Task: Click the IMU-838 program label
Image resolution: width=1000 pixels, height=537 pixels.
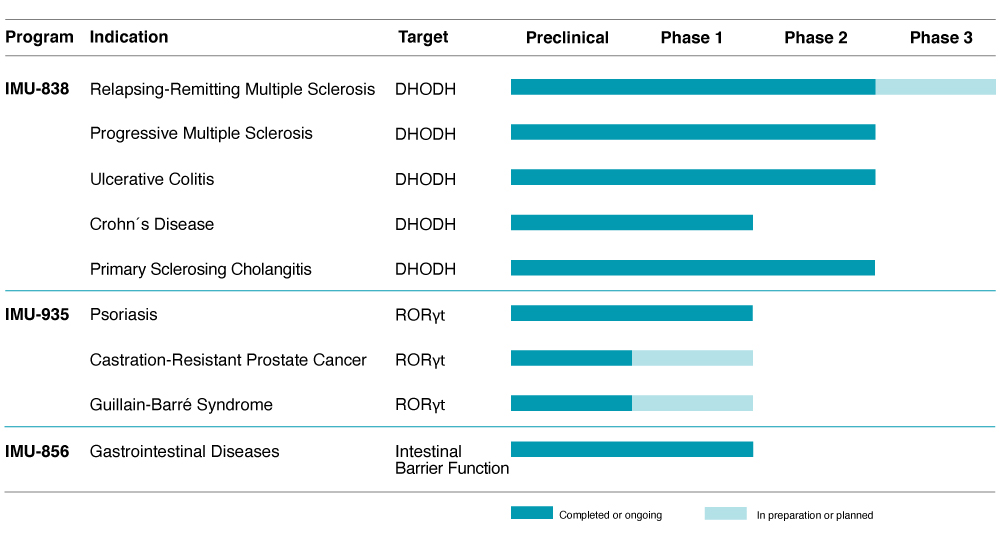Action: tap(37, 89)
